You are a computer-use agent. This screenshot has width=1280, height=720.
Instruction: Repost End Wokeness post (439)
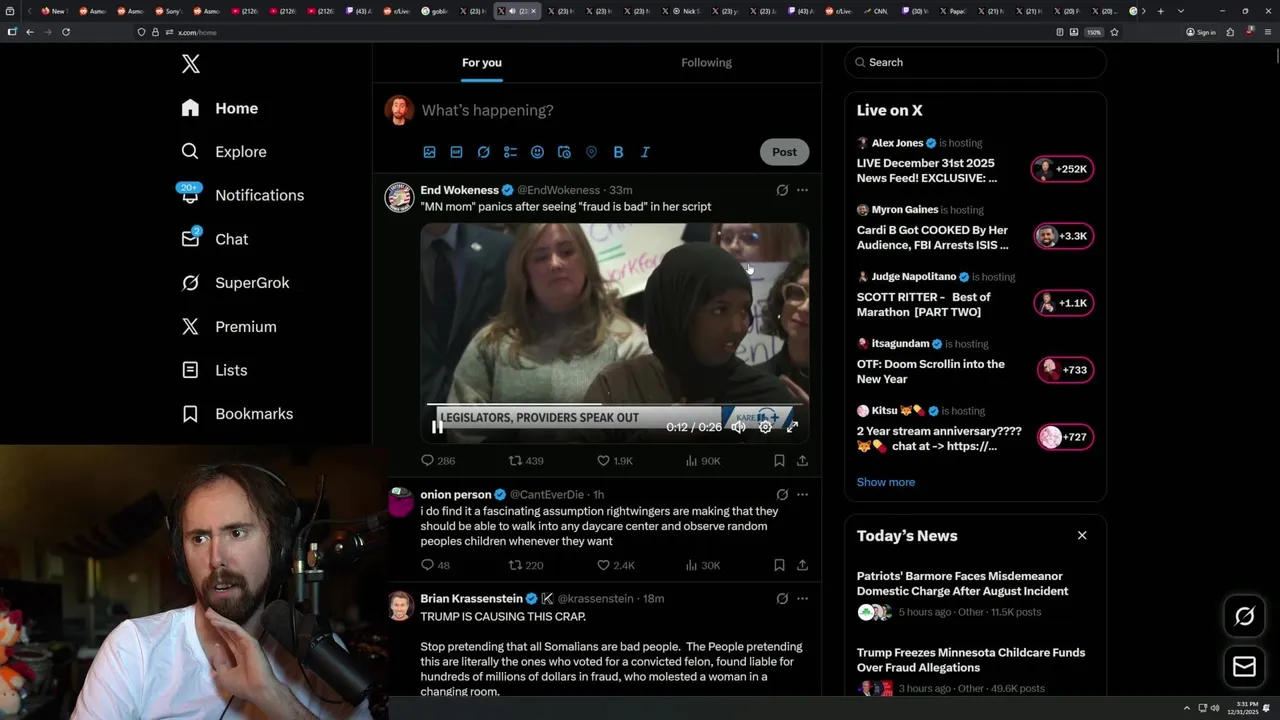[x=526, y=461]
